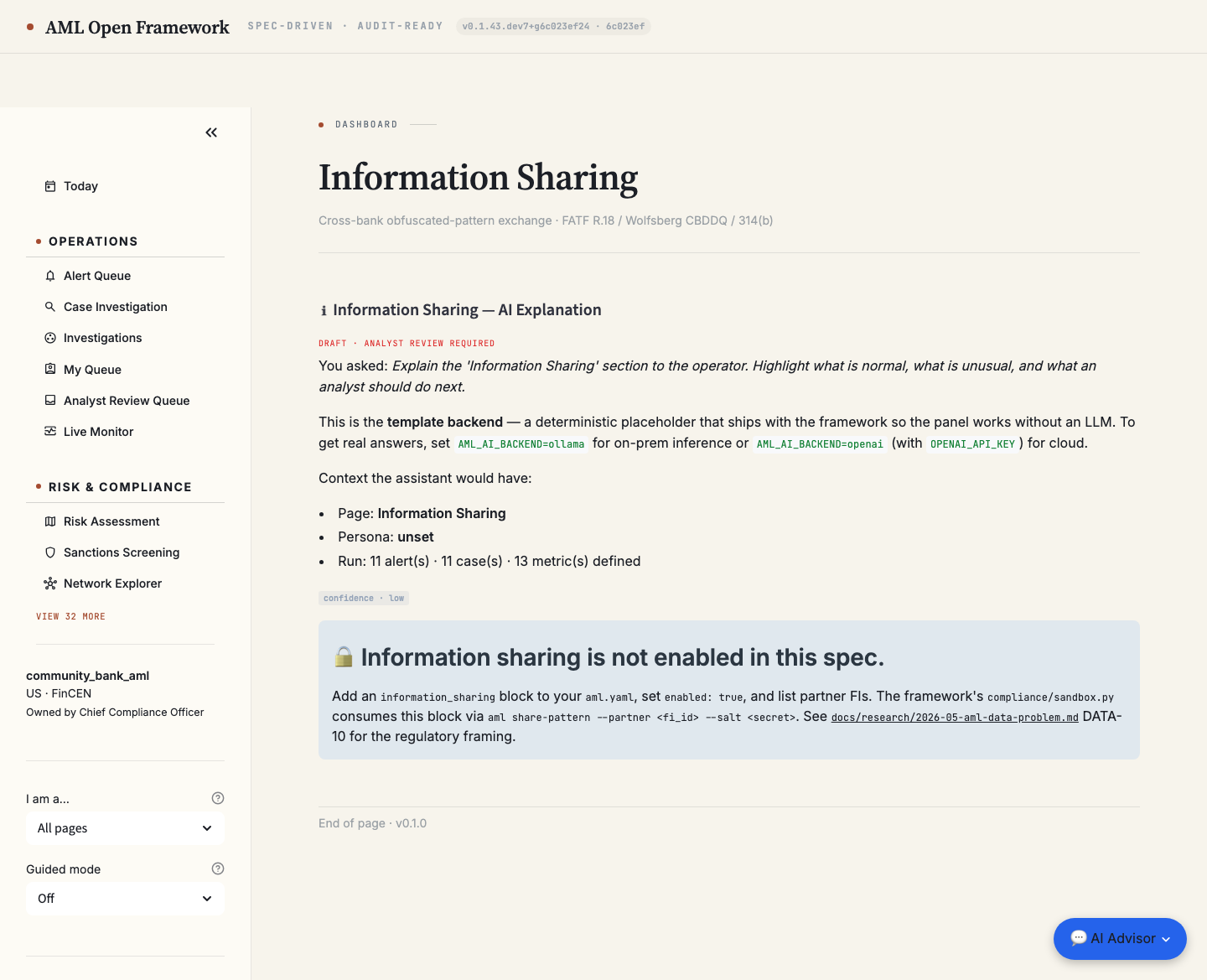Image resolution: width=1207 pixels, height=980 pixels.
Task: Click the OPENAI_API_KEY code snippet
Action: 972,444
